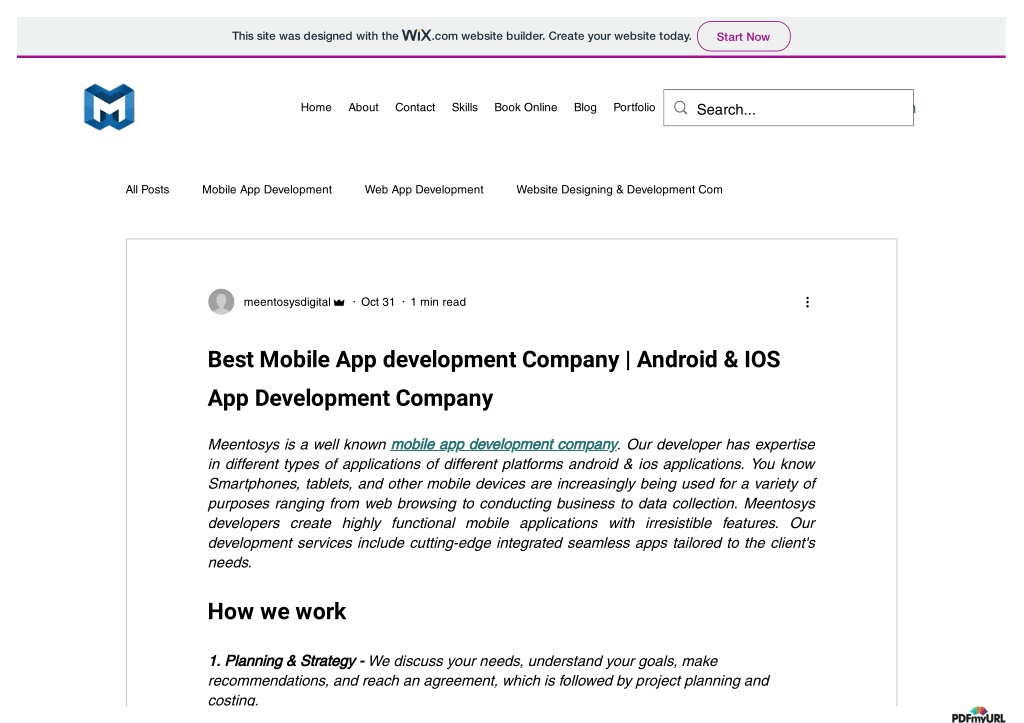The image size is (1024, 723).
Task: Click the Oct 31 post date
Action: pyautogui.click(x=378, y=302)
